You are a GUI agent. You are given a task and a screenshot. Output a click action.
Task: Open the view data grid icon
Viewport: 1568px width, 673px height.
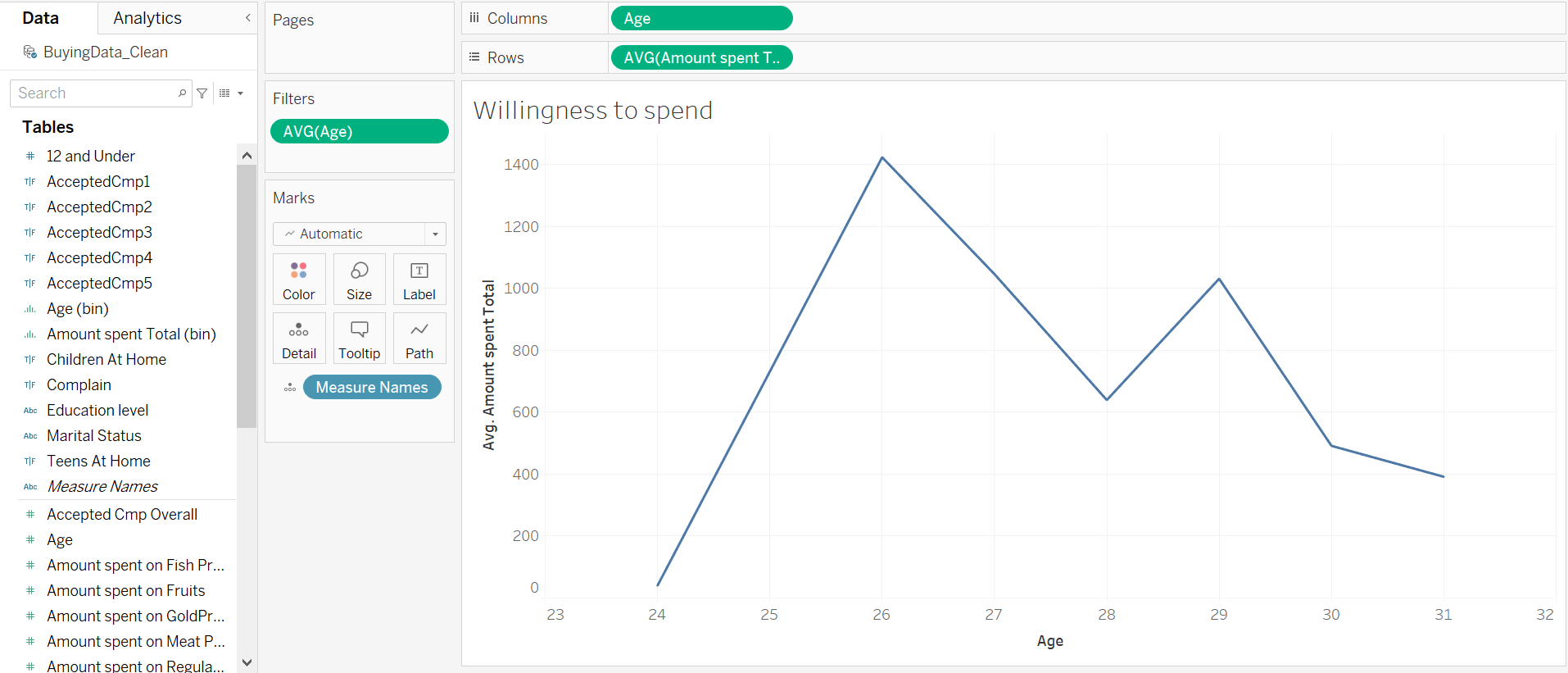pos(225,93)
